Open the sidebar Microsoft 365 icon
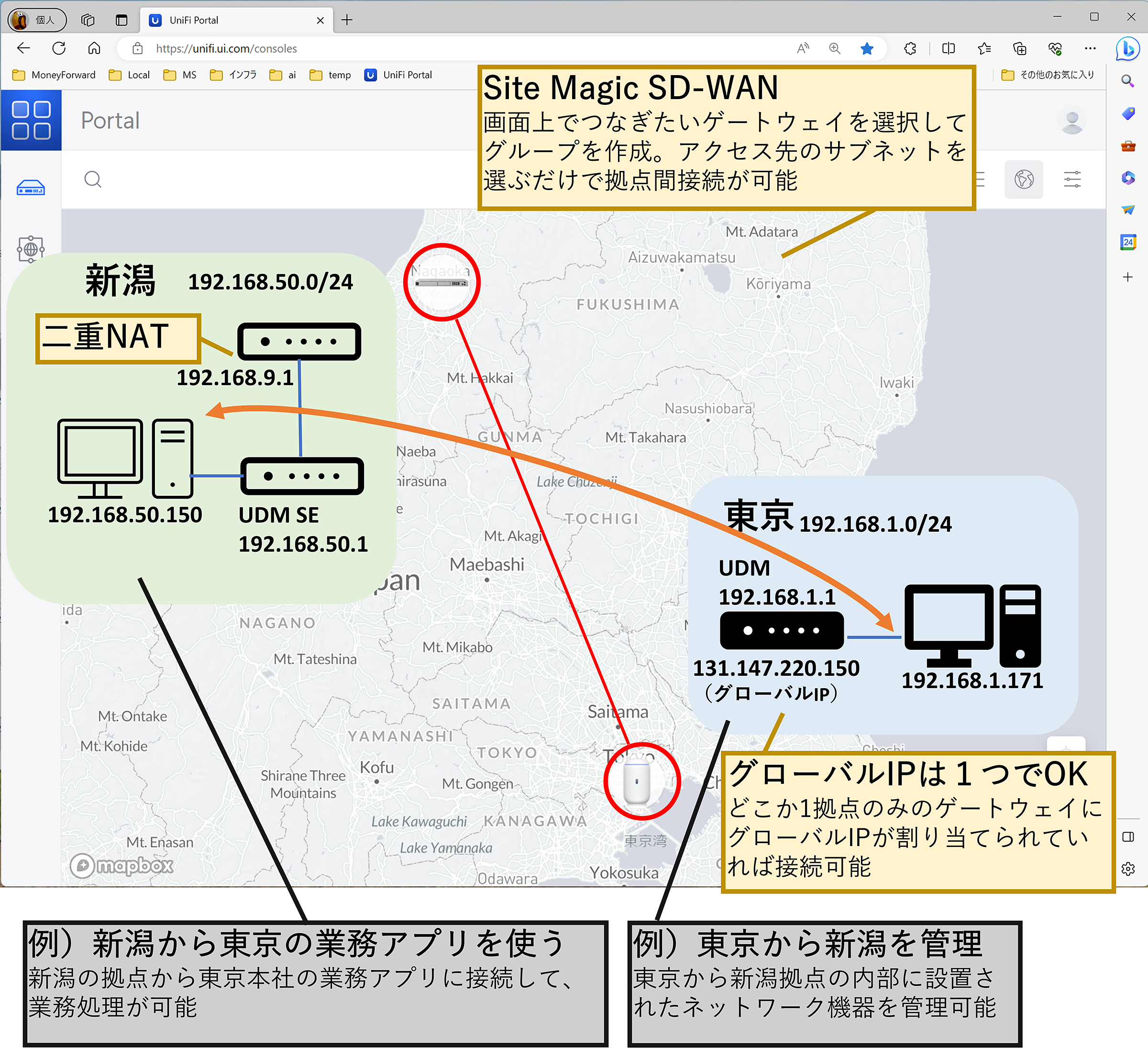This screenshot has width=1148, height=1060. (x=1128, y=178)
